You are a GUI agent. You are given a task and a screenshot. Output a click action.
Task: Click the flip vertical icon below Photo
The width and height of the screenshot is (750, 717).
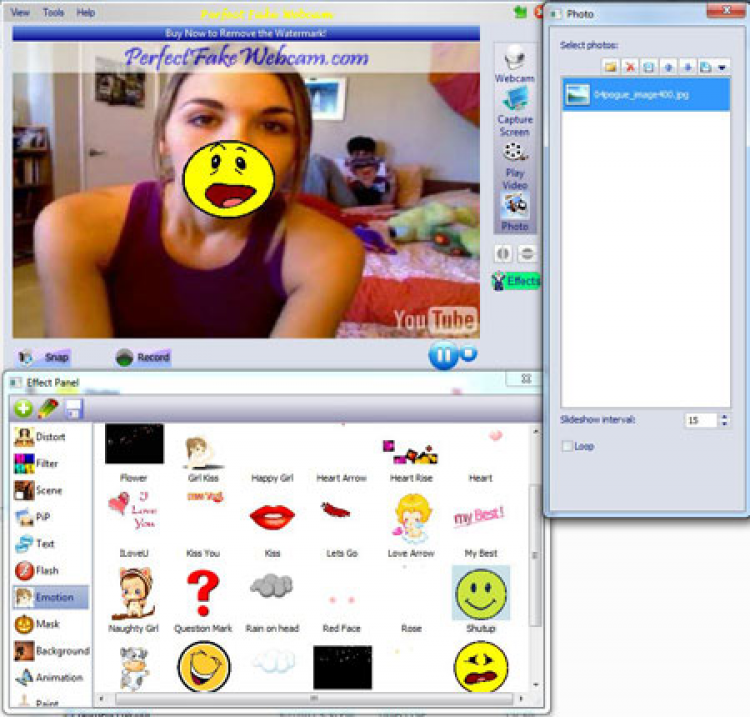[x=527, y=253]
